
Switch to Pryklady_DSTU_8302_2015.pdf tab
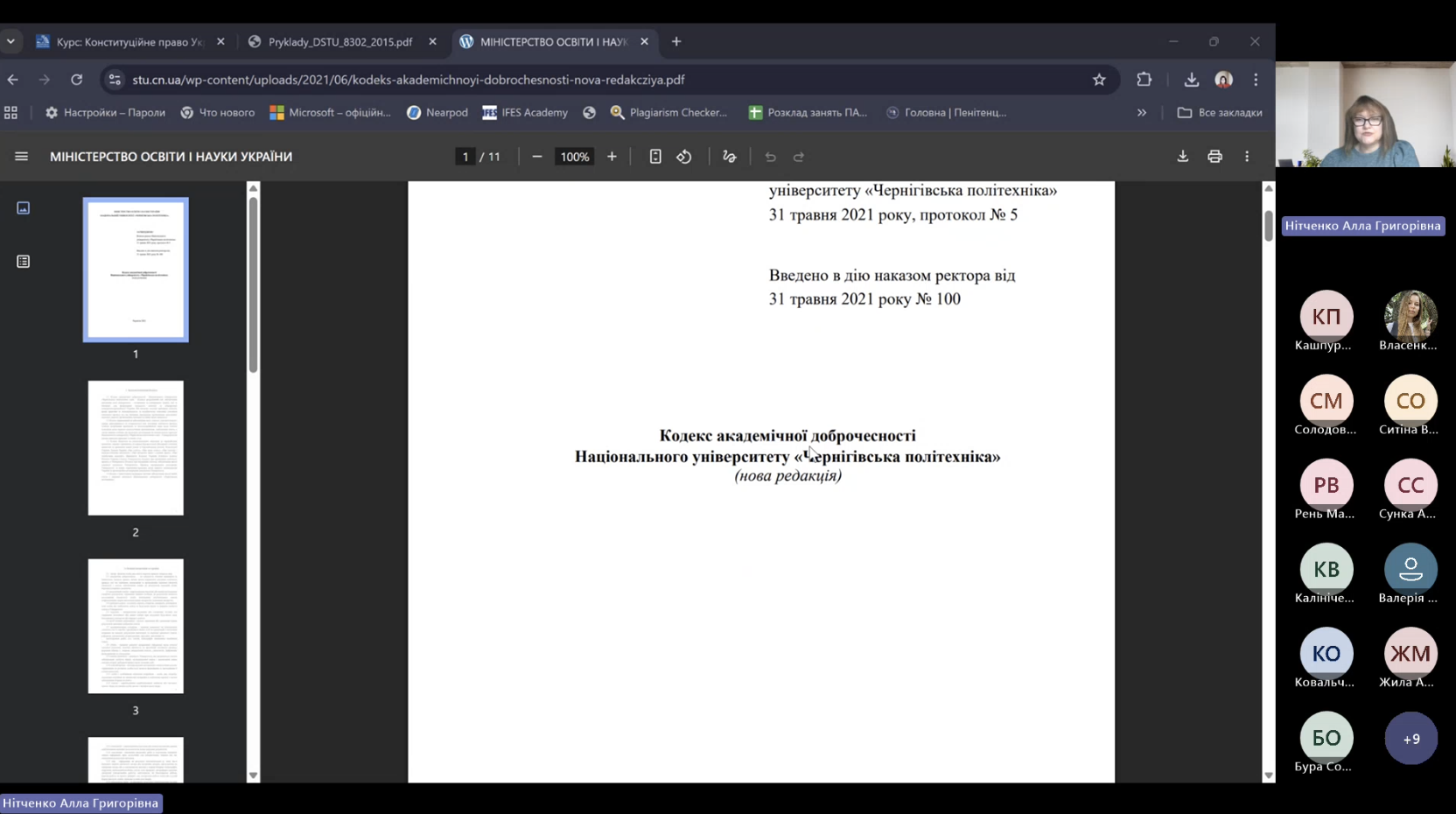click(x=339, y=42)
